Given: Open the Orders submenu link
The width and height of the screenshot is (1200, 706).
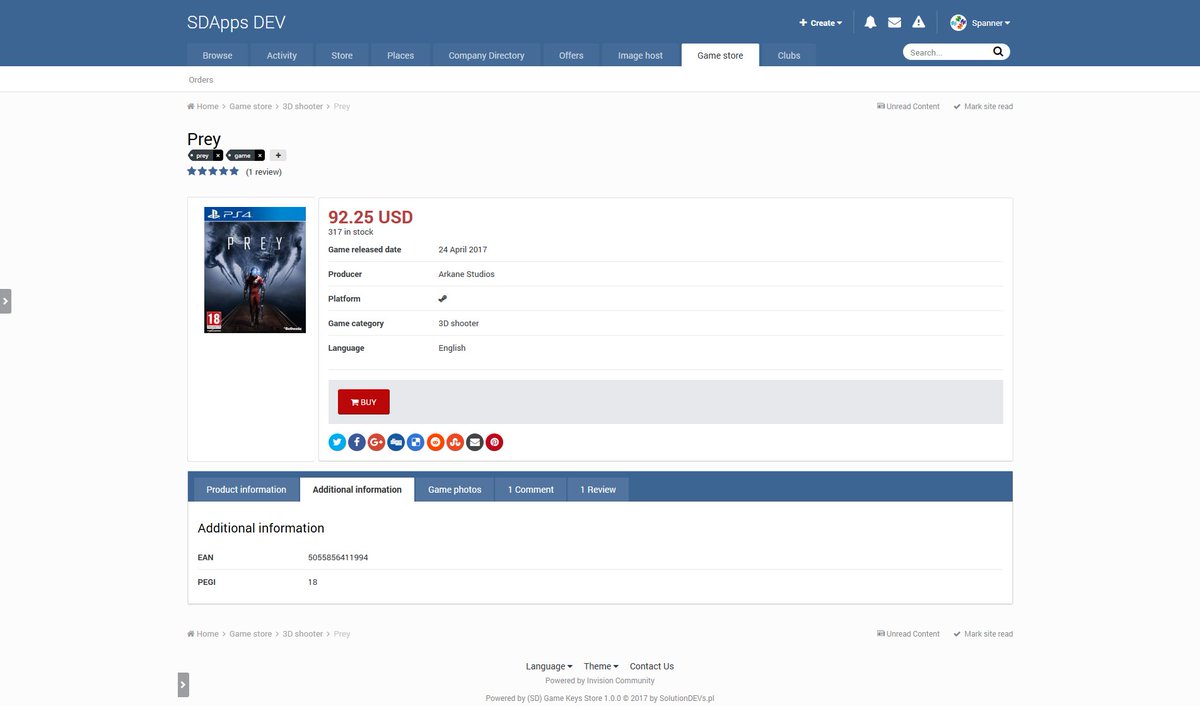Looking at the screenshot, I should pyautogui.click(x=201, y=80).
